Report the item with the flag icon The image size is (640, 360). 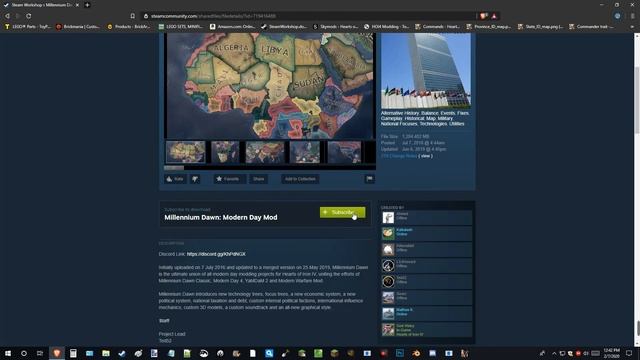coord(369,179)
